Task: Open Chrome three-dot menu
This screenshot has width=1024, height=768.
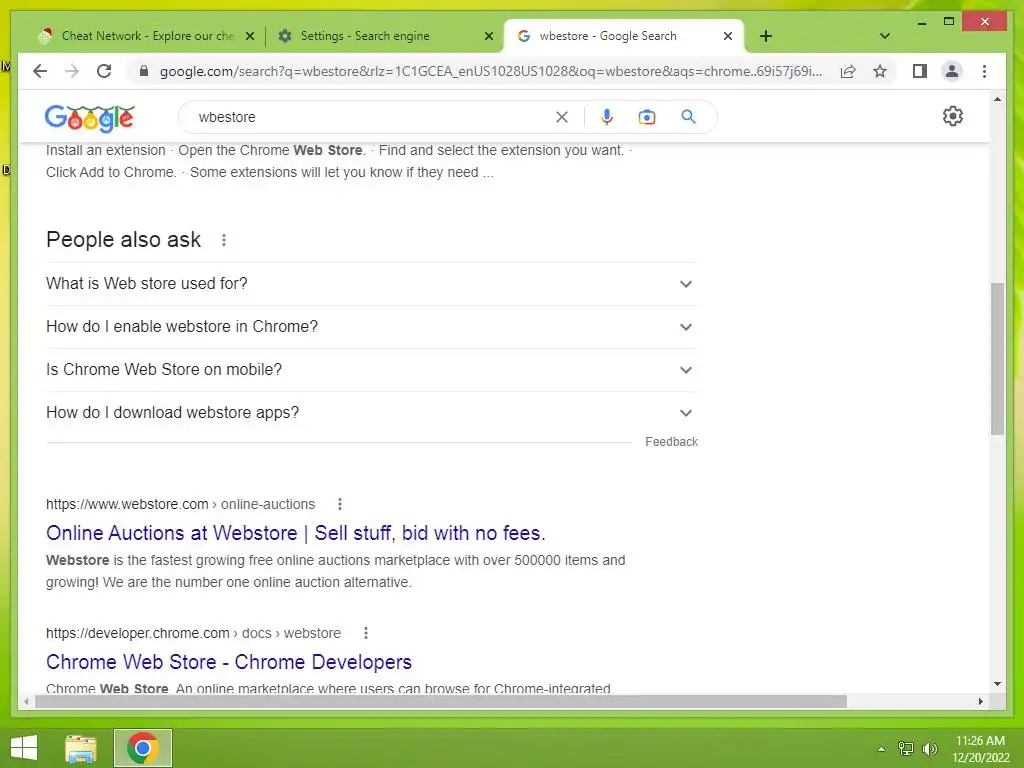Action: pyautogui.click(x=984, y=71)
